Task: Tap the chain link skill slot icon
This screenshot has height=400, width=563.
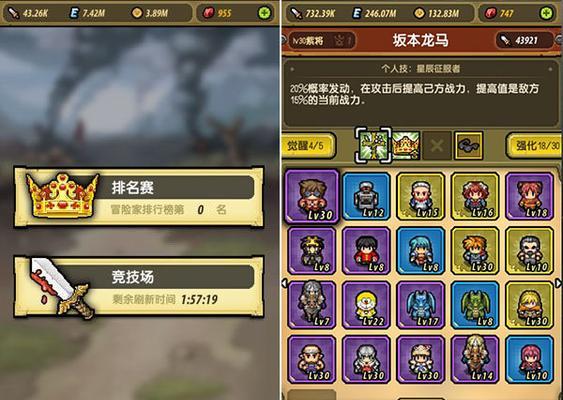Action: (x=469, y=145)
